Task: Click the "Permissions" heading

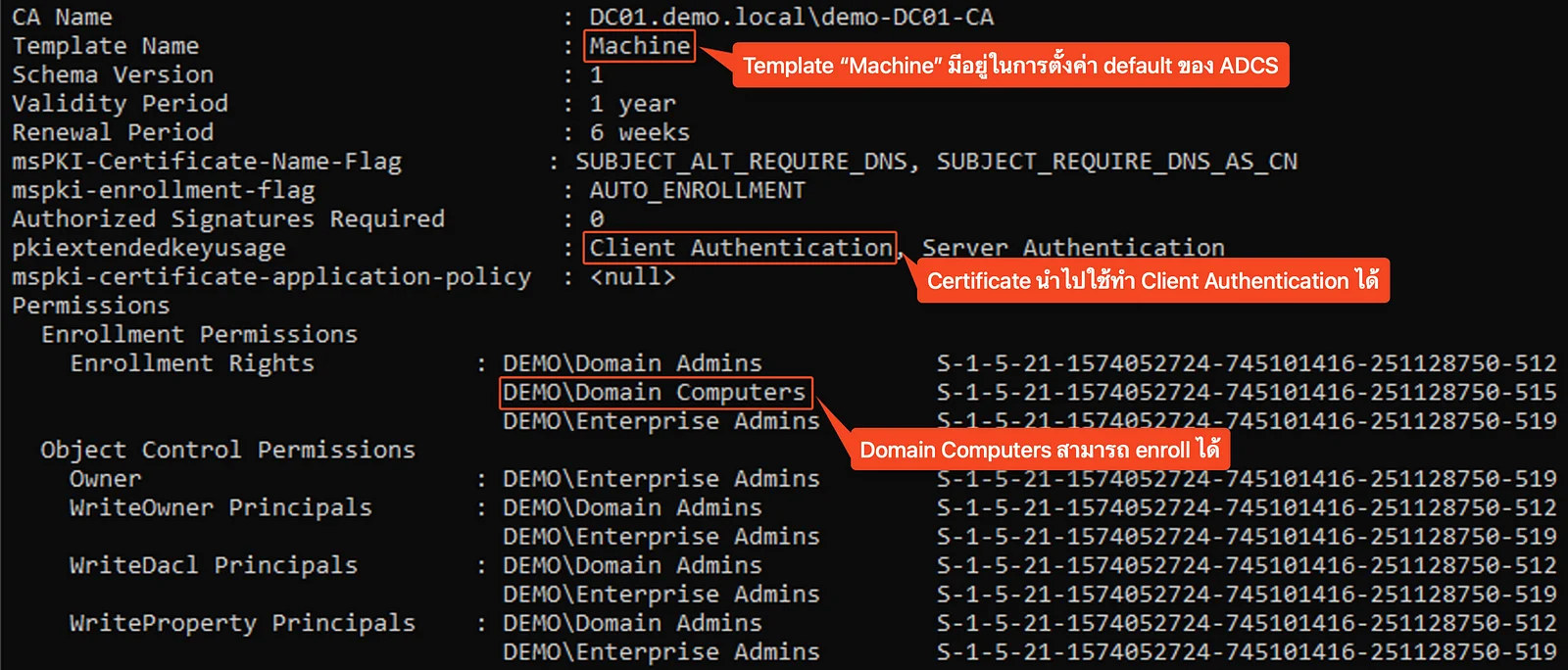Action: coord(91,306)
